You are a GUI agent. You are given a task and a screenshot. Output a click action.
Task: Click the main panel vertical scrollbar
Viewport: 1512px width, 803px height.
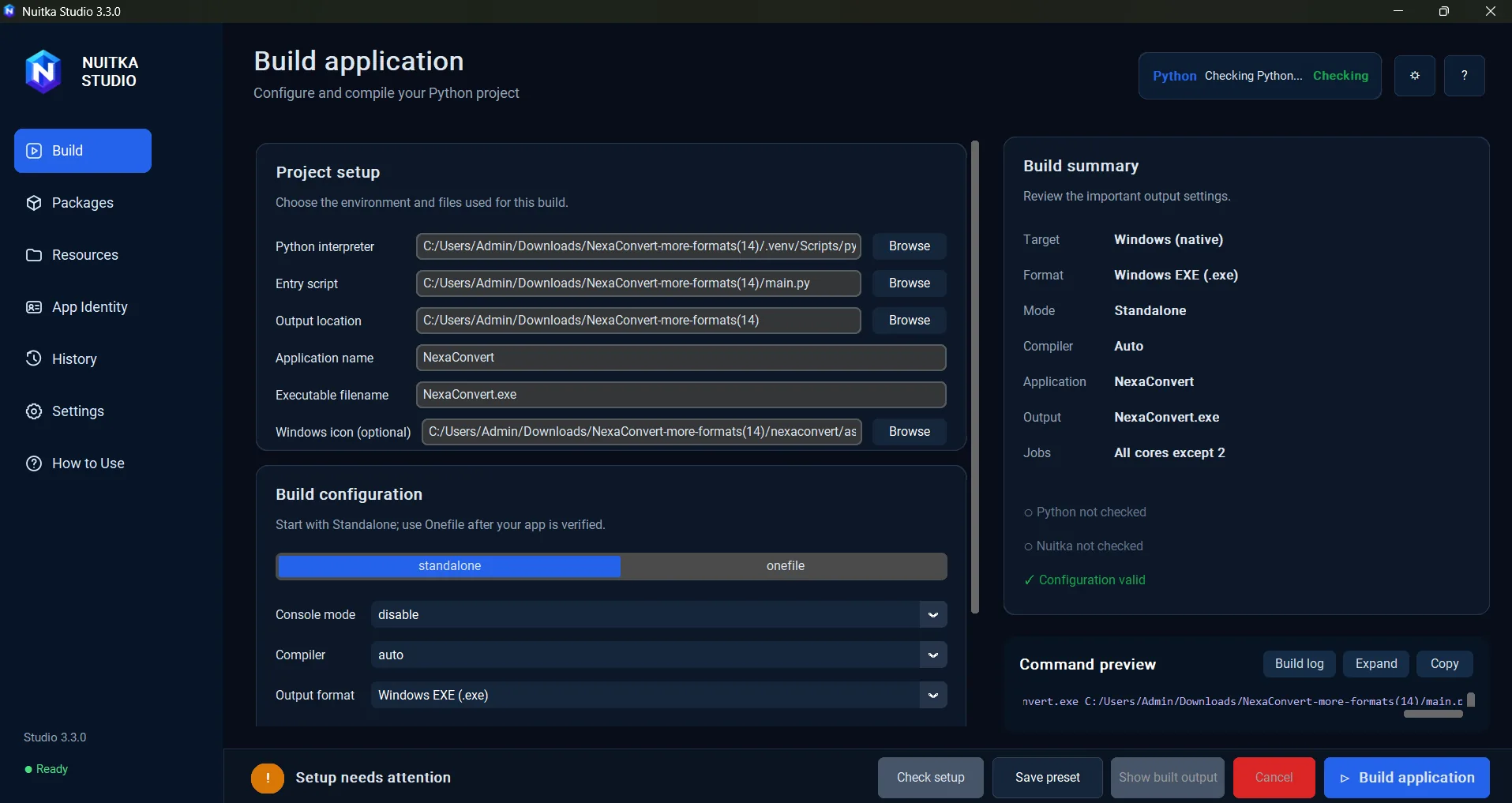(975, 377)
